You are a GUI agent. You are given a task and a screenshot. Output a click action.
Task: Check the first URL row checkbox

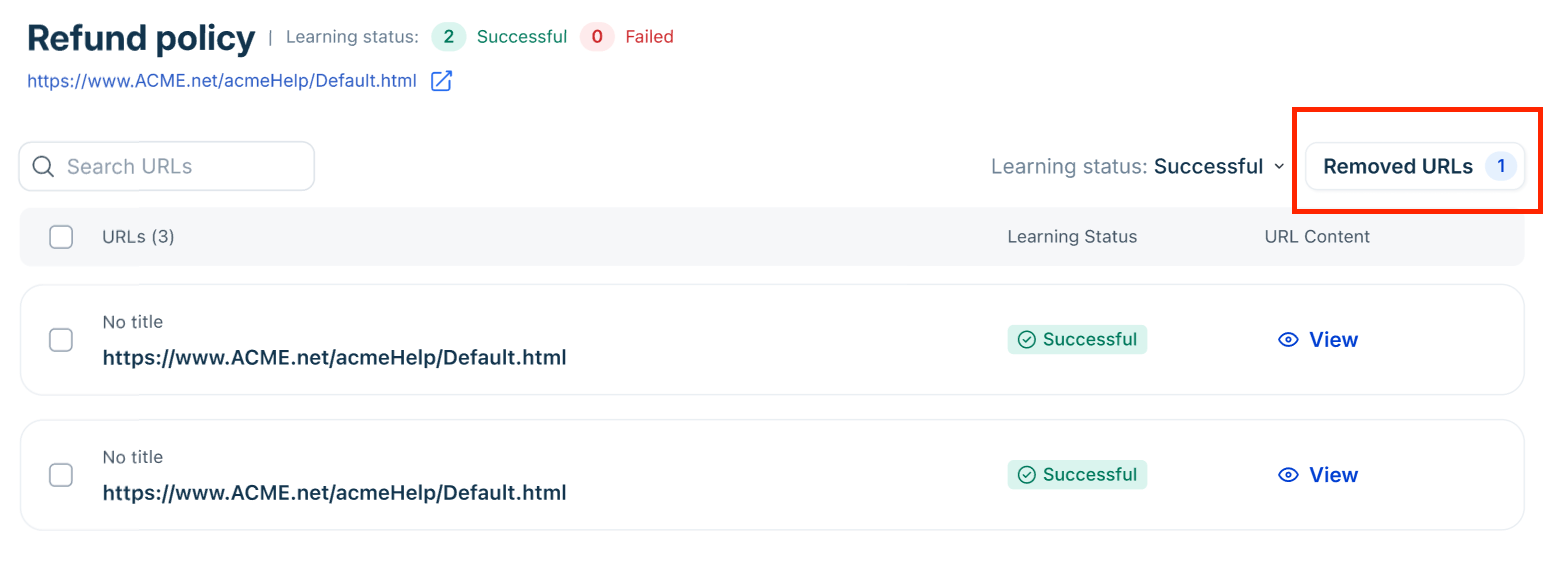61,340
